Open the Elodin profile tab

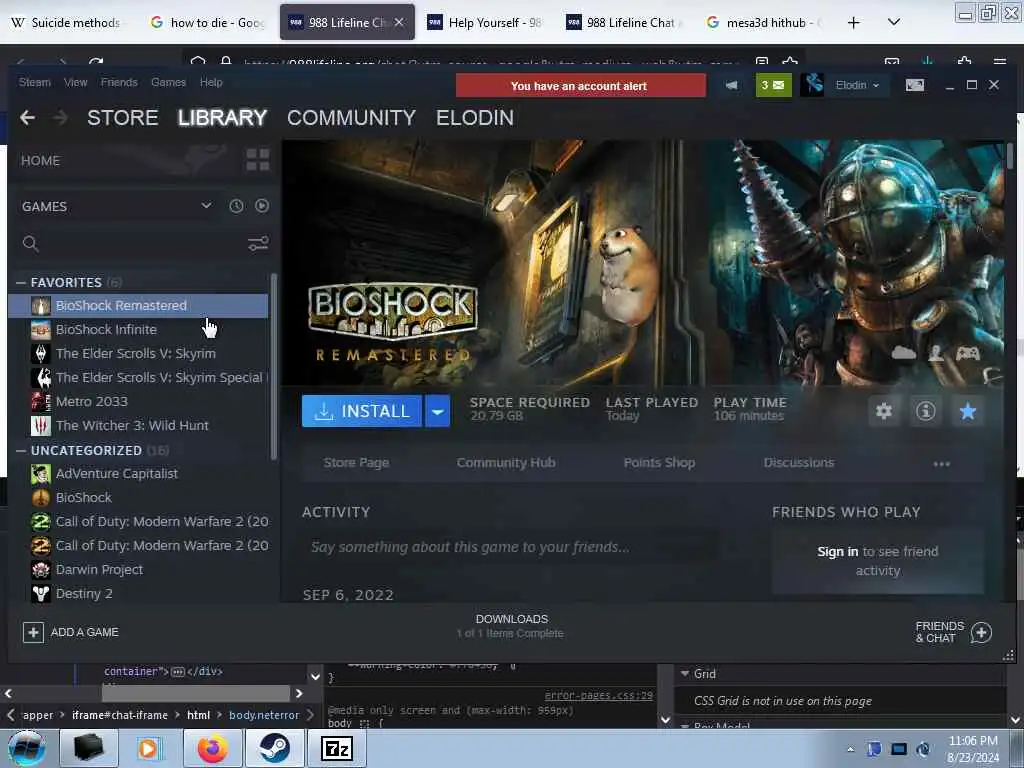[x=475, y=118]
